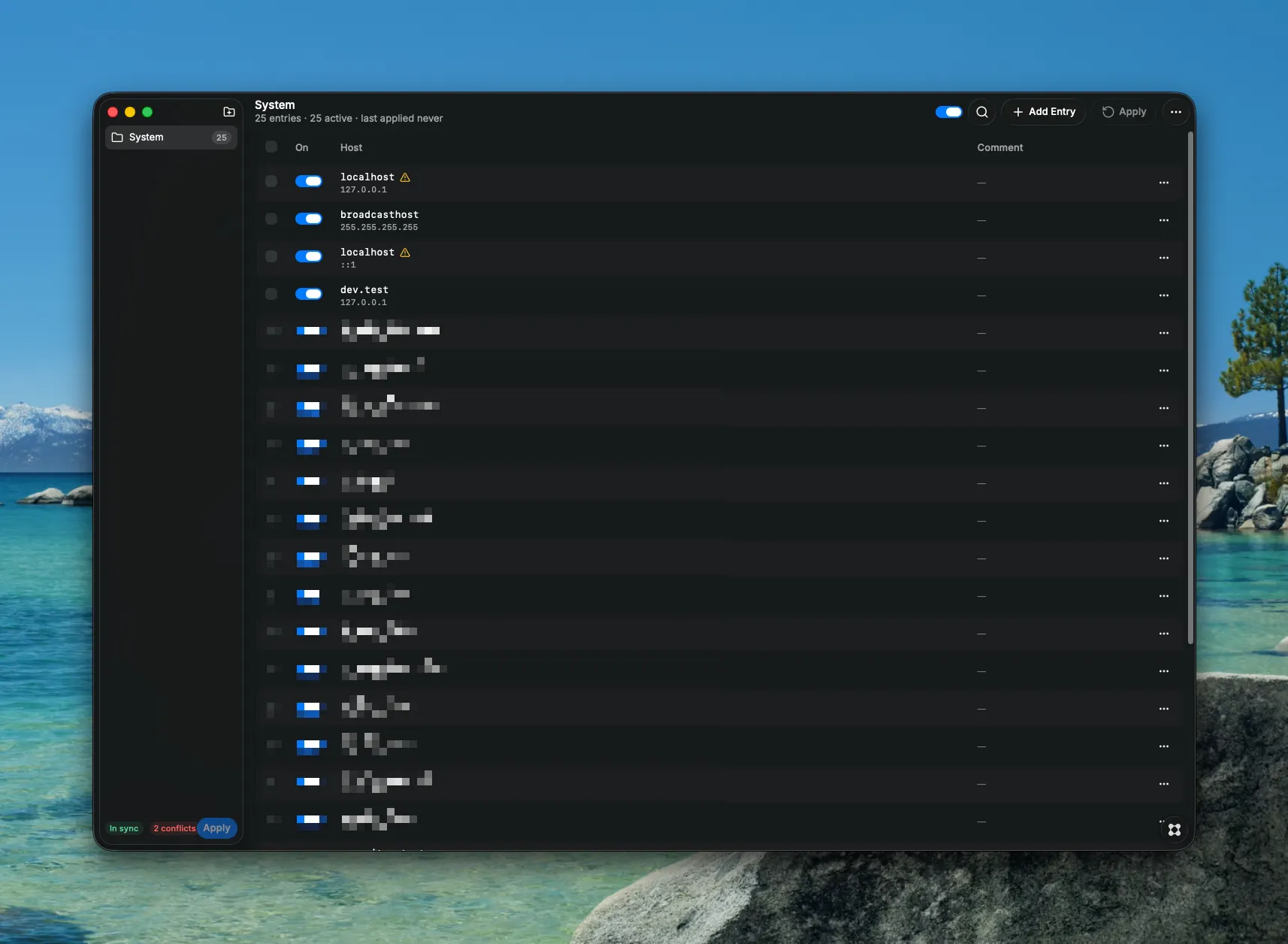
Task: Click the Comment column header
Action: click(1000, 148)
